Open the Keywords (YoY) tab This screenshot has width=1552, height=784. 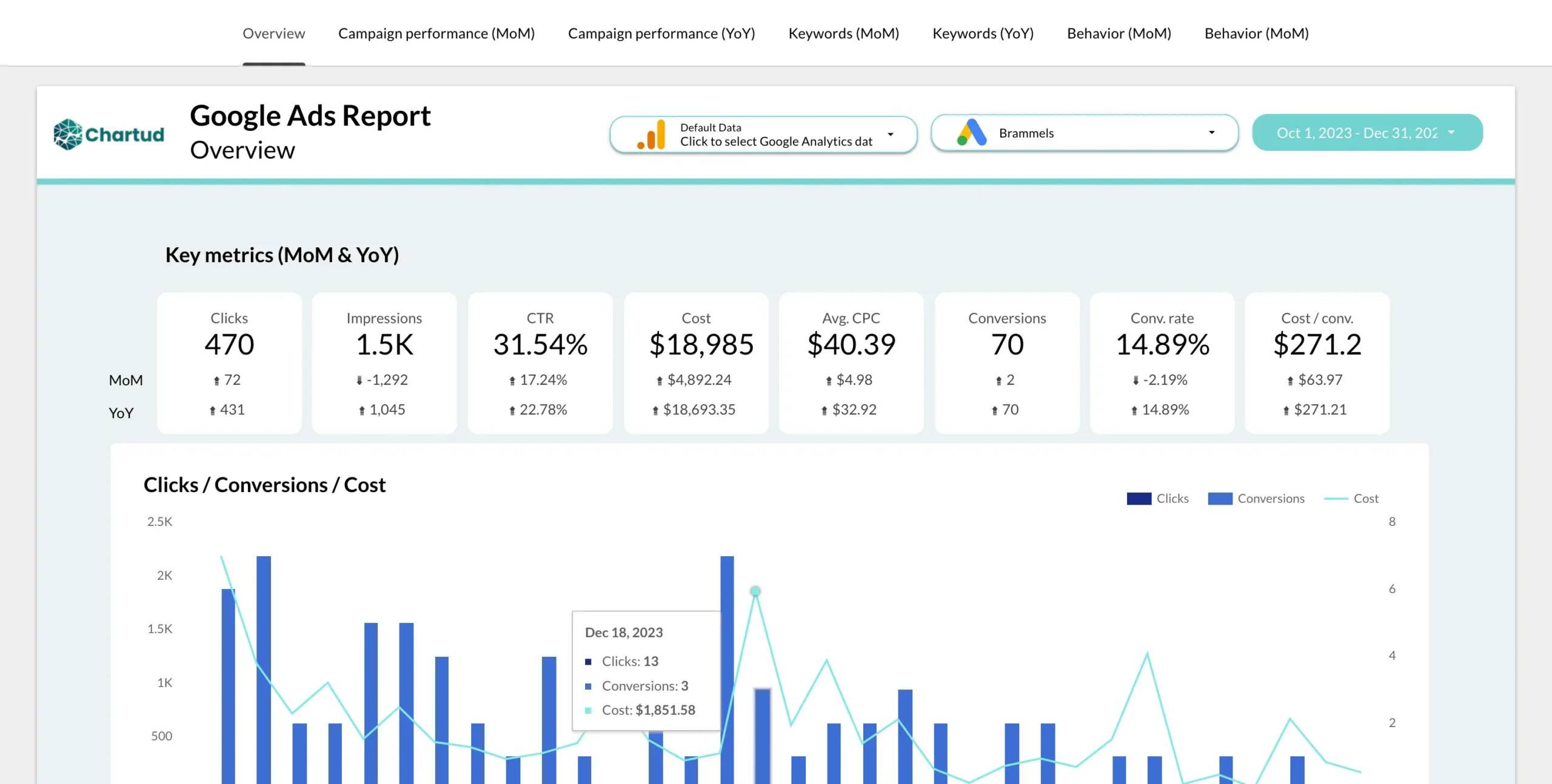tap(983, 33)
